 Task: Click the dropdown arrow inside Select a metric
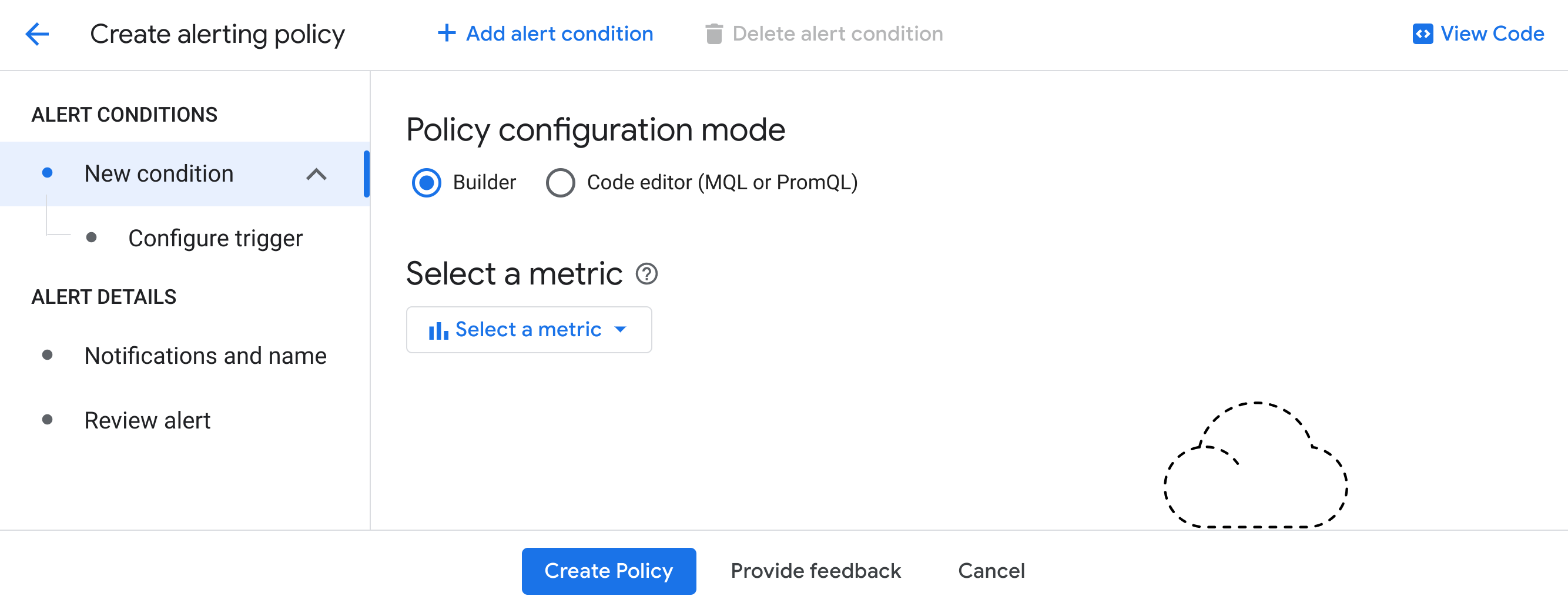tap(621, 330)
